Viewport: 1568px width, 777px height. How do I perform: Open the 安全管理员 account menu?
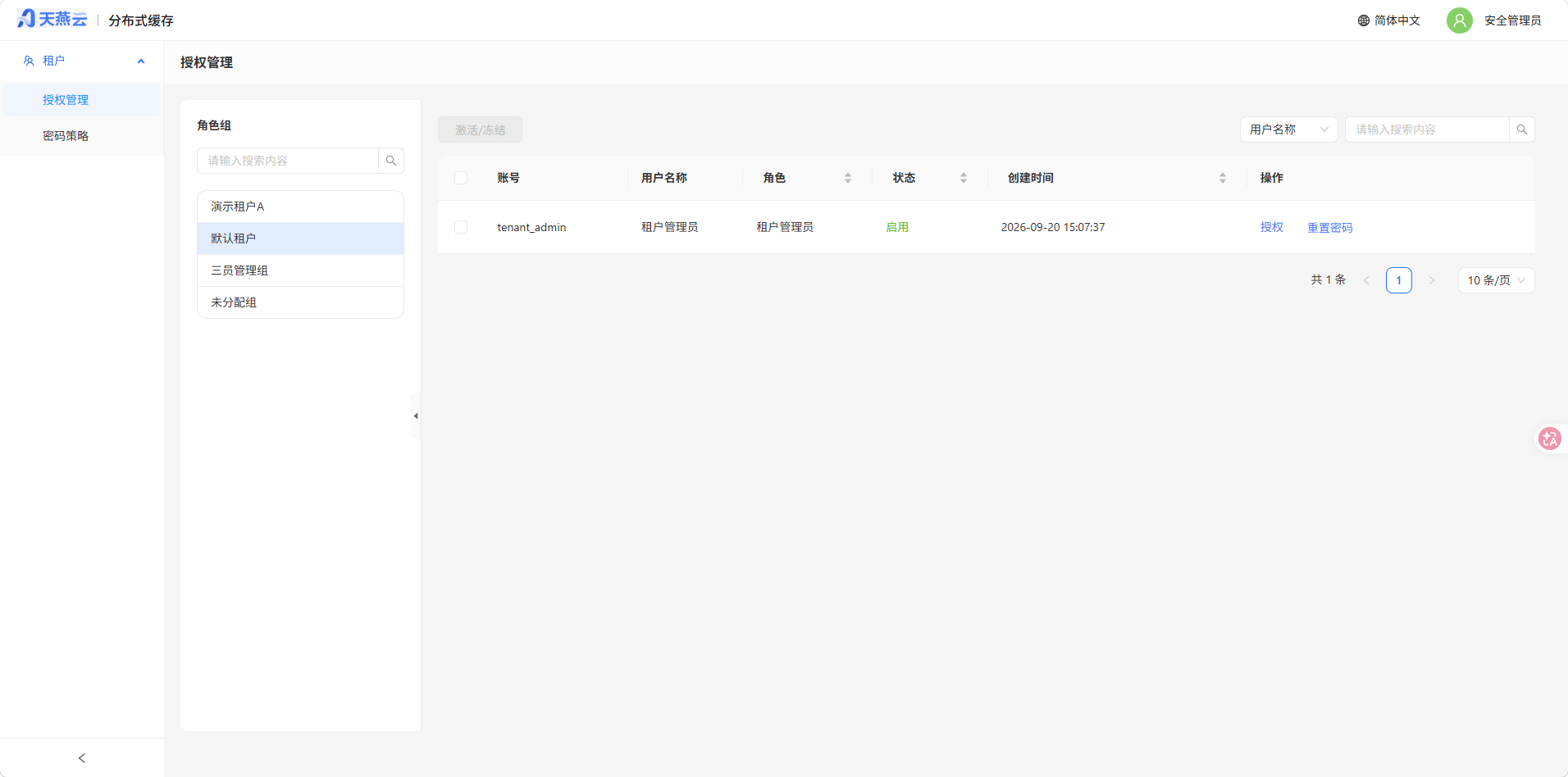pyautogui.click(x=1513, y=20)
